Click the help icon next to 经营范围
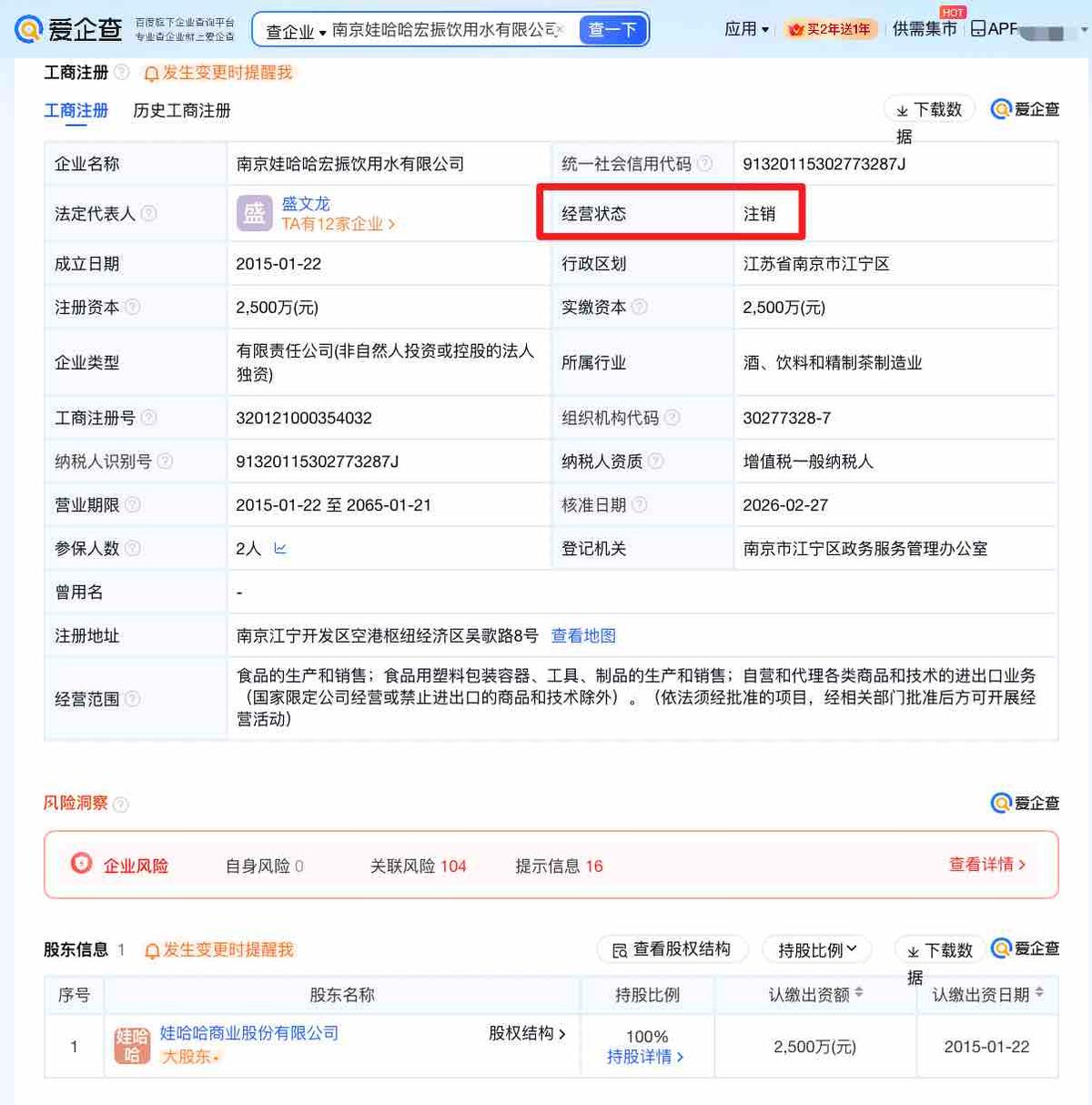The height and width of the screenshot is (1105, 1092). click(x=133, y=700)
